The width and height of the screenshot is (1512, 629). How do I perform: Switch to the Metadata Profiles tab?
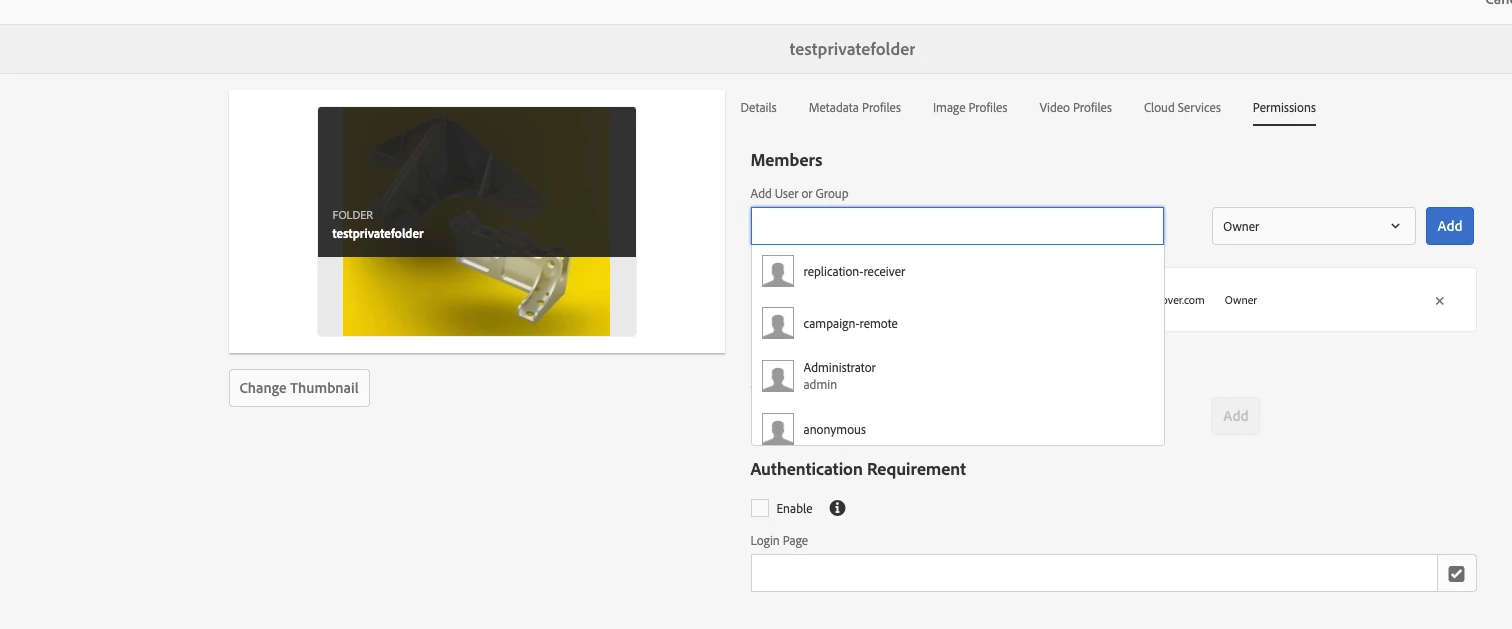(x=855, y=108)
